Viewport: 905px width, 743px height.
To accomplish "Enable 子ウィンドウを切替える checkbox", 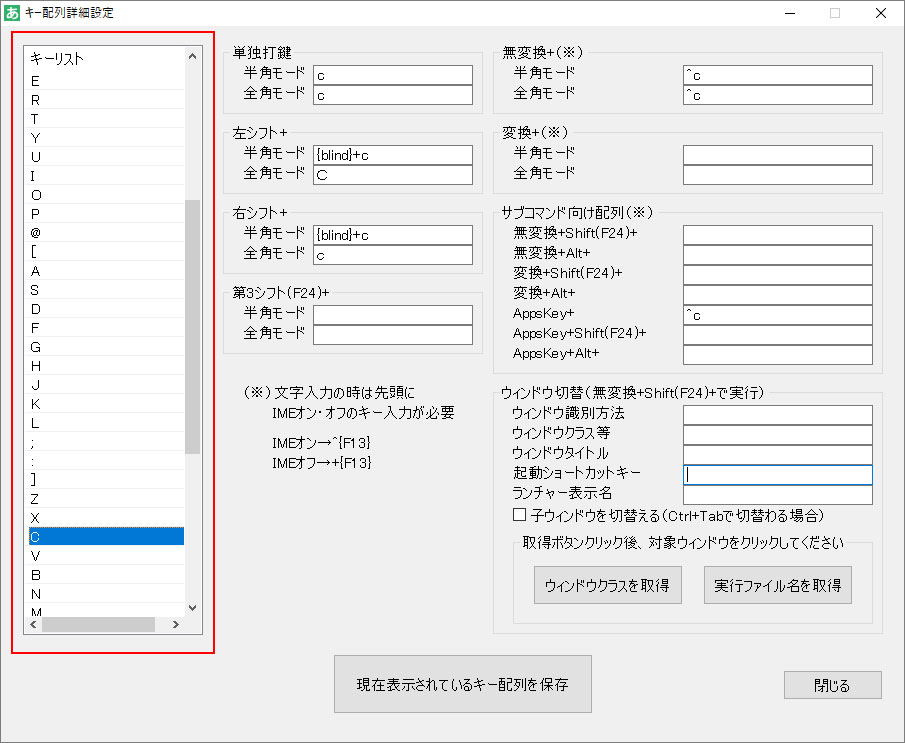I will [518, 514].
